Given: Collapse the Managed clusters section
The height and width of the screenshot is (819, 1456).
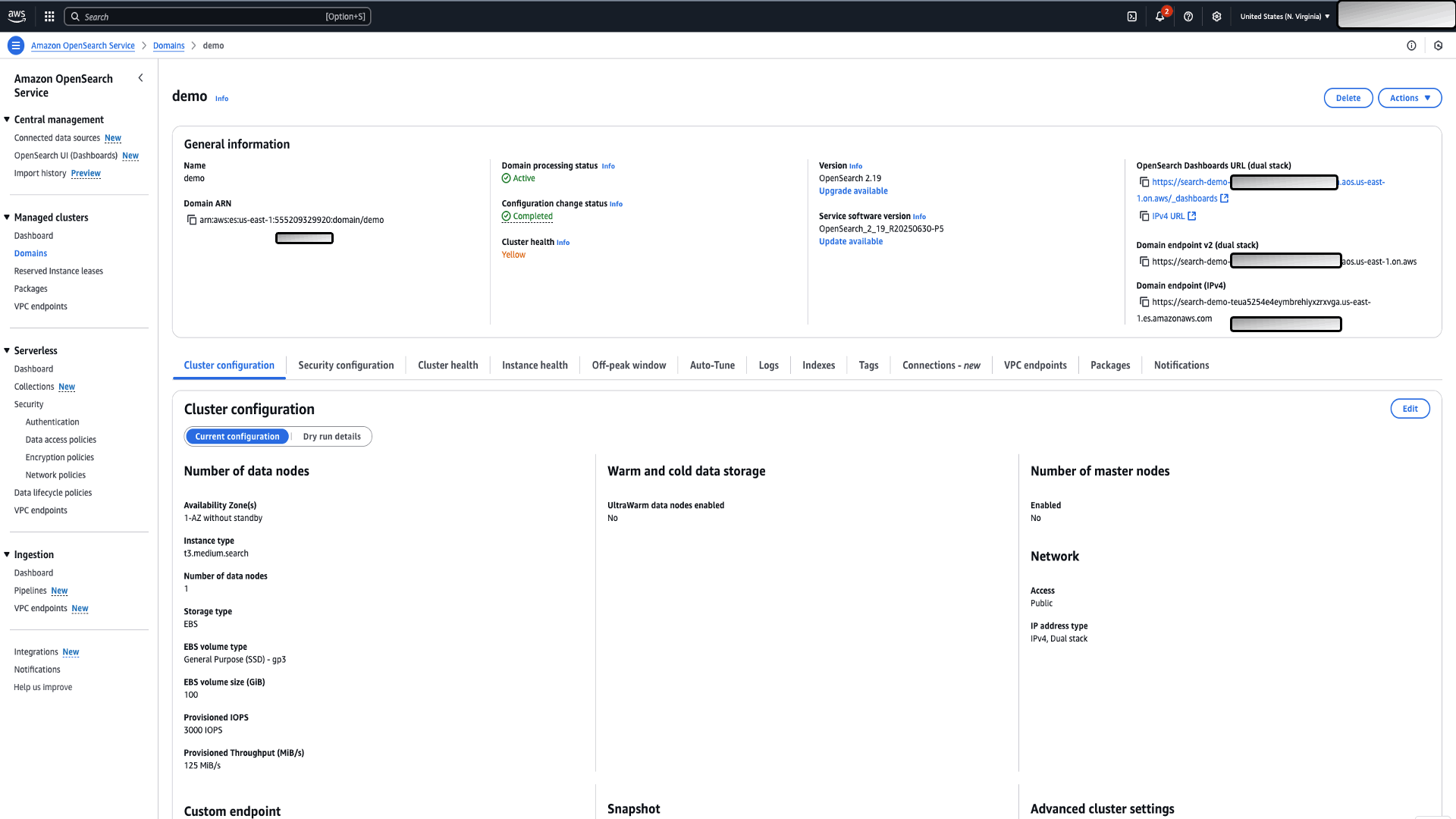Looking at the screenshot, I should pos(7,218).
